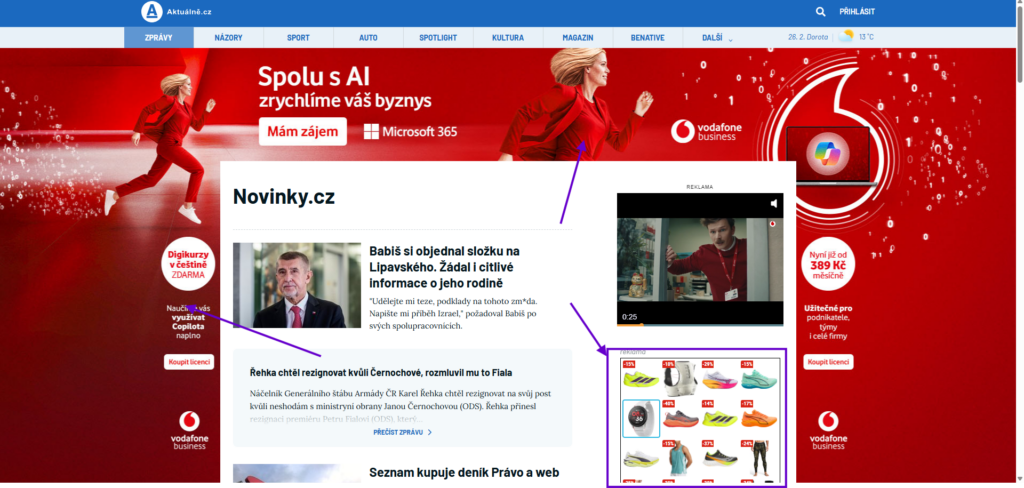Go to the Sport section

[x=298, y=38]
